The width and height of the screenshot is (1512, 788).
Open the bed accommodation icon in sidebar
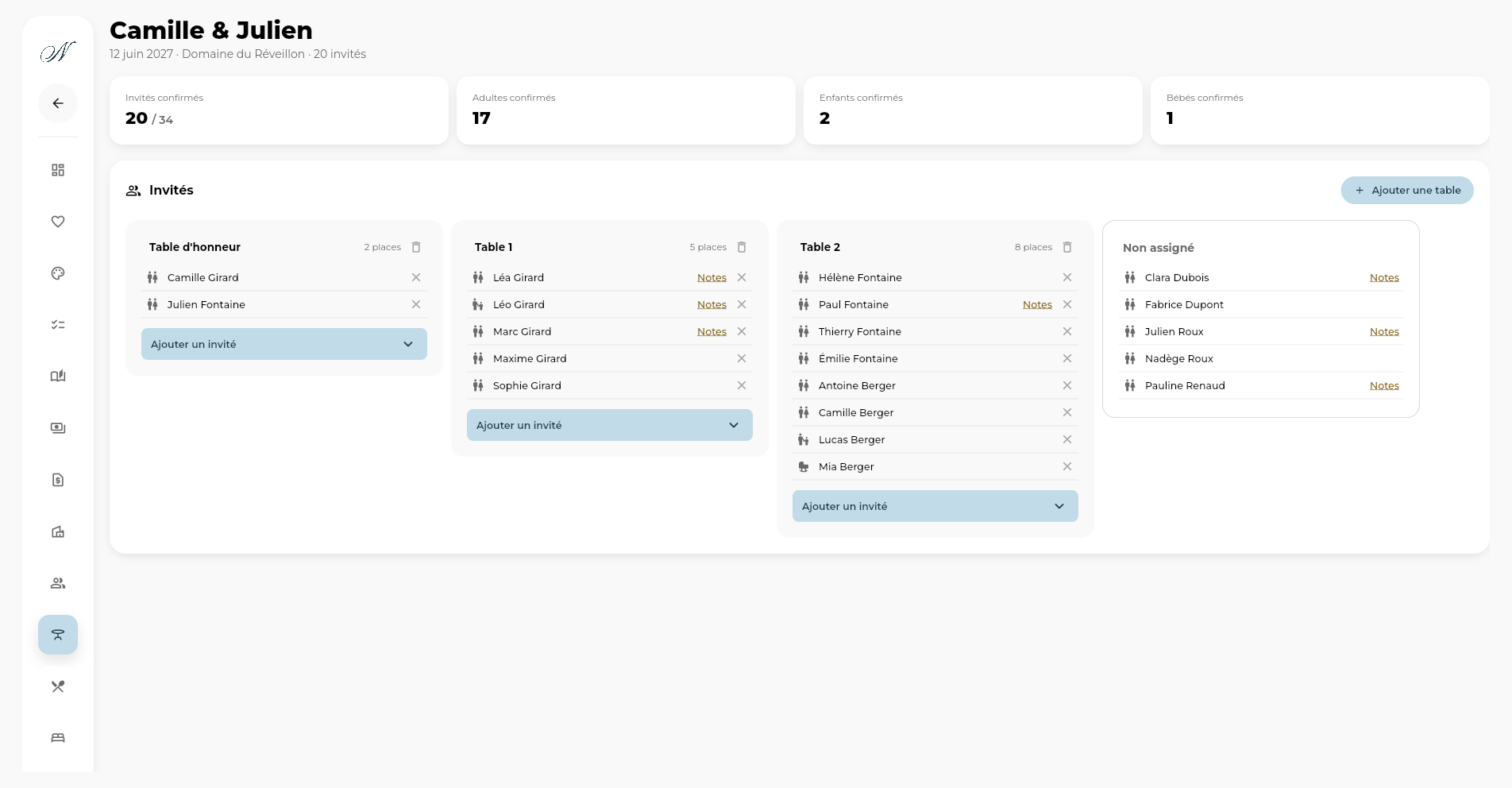click(58, 738)
